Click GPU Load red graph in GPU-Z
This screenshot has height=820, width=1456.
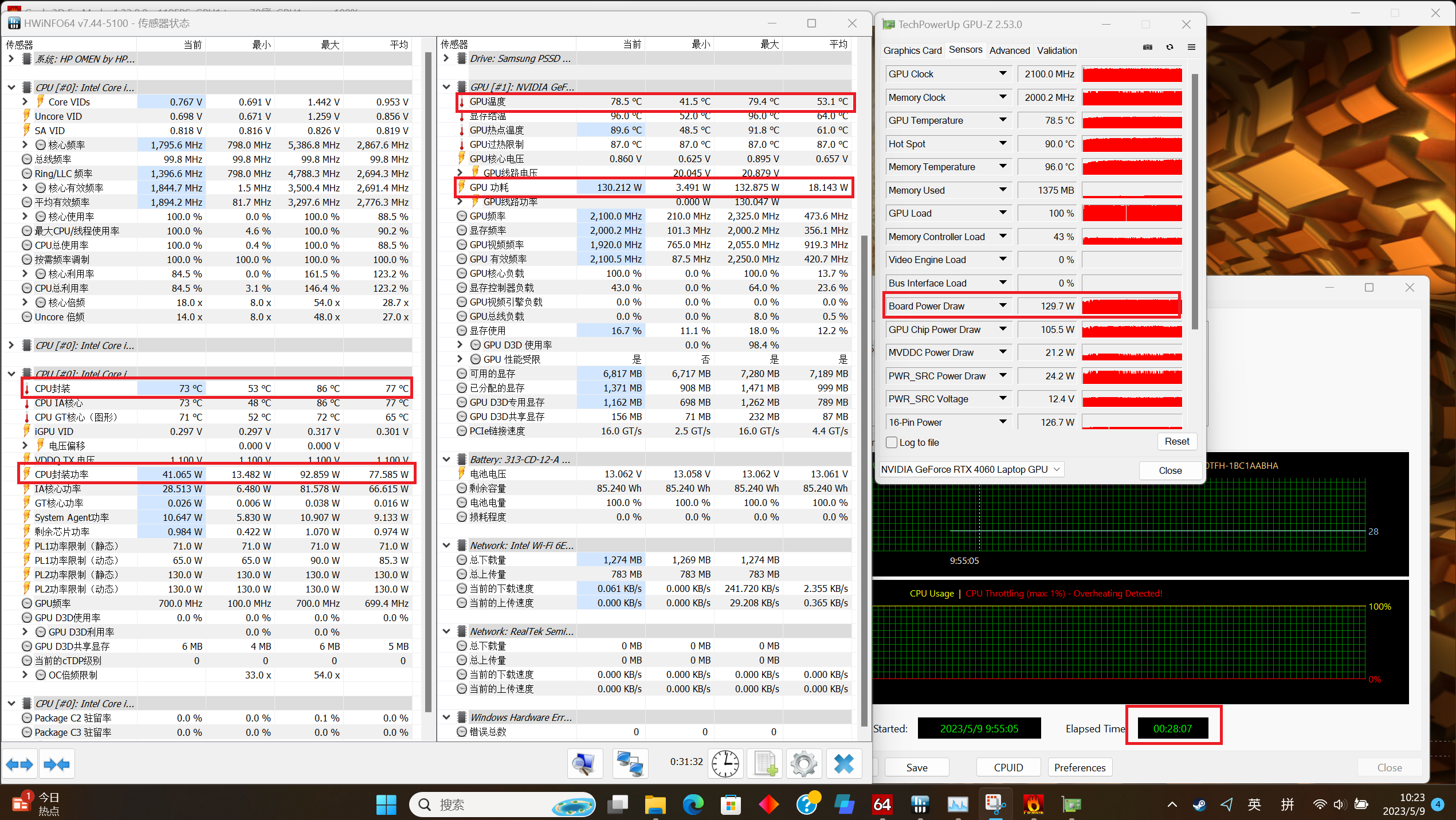[1132, 213]
